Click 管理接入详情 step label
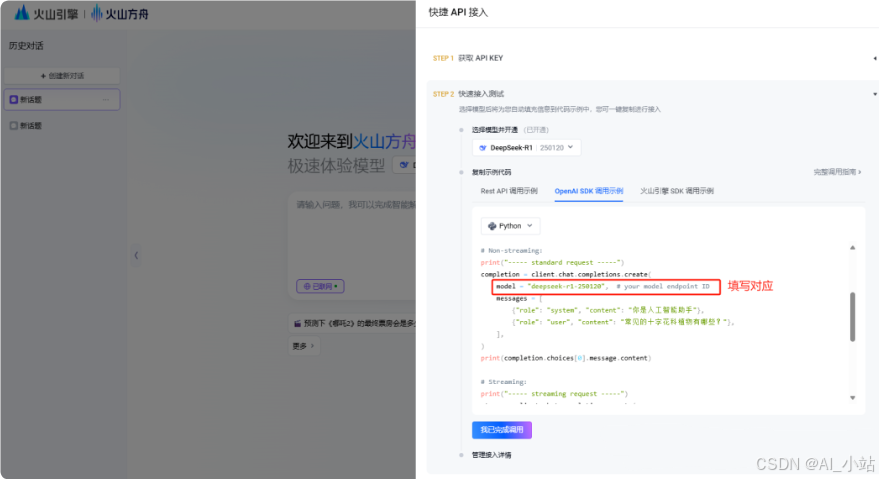The image size is (879, 479). click(x=492, y=455)
